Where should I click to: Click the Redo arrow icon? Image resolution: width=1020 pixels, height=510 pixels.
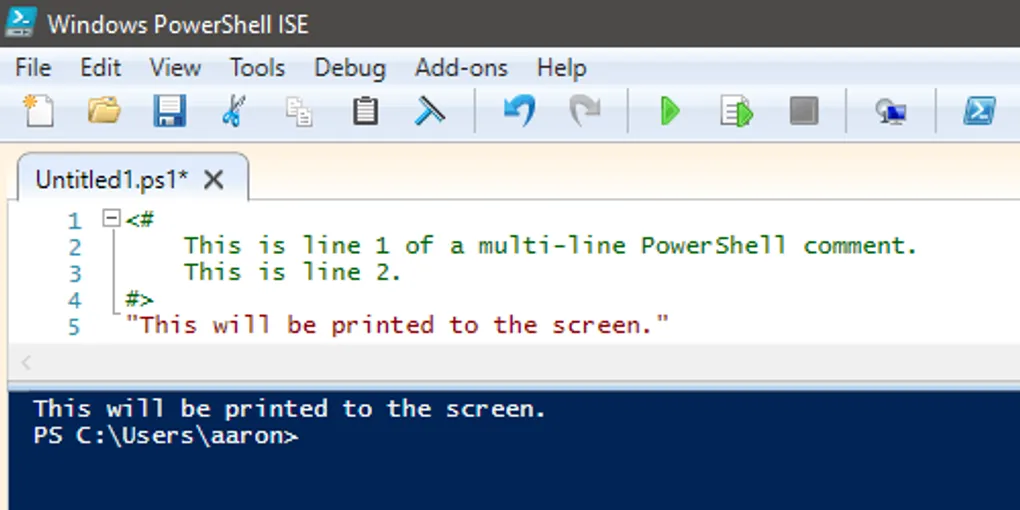tap(584, 110)
